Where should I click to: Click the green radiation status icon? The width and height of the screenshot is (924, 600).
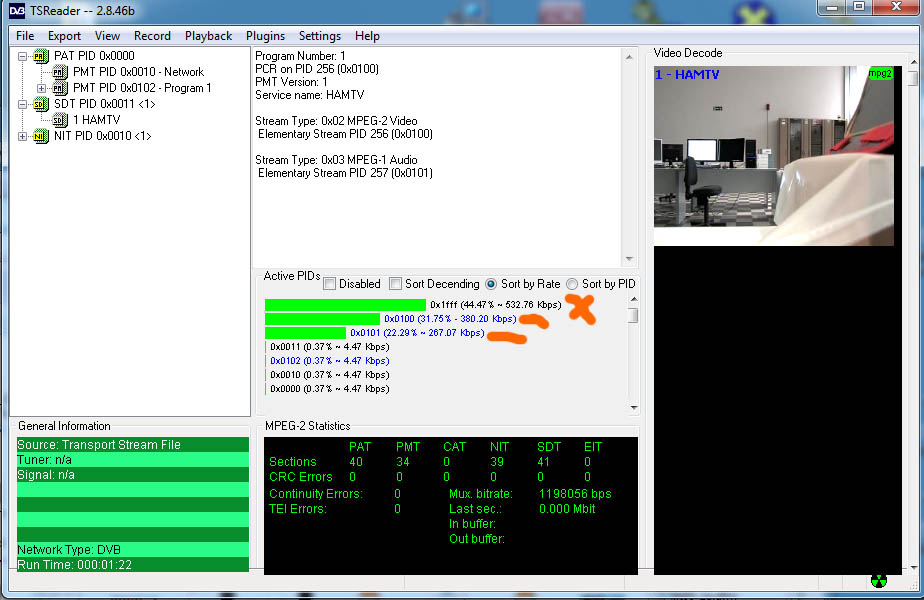coord(878,581)
